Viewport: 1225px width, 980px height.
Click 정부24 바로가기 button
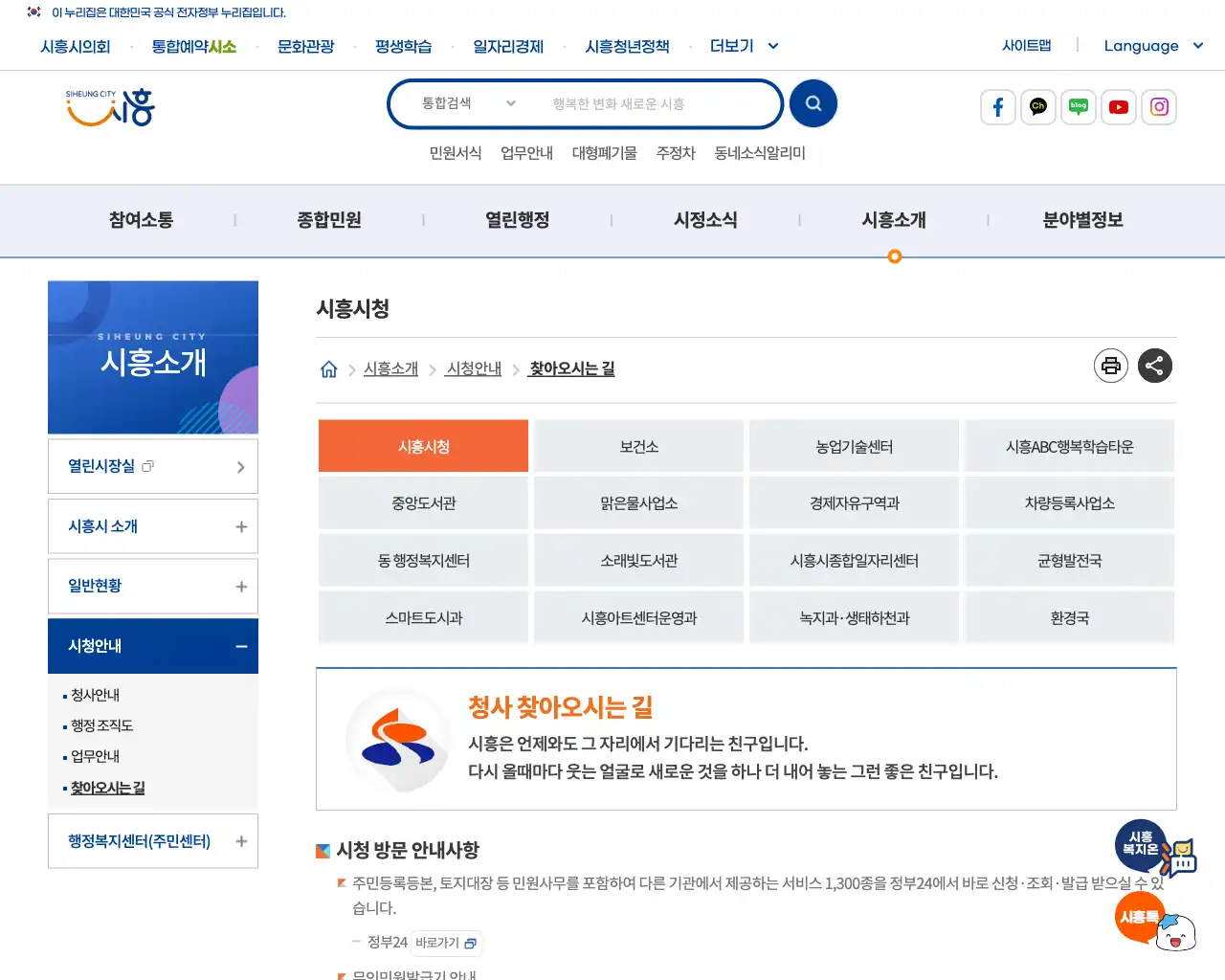point(446,943)
